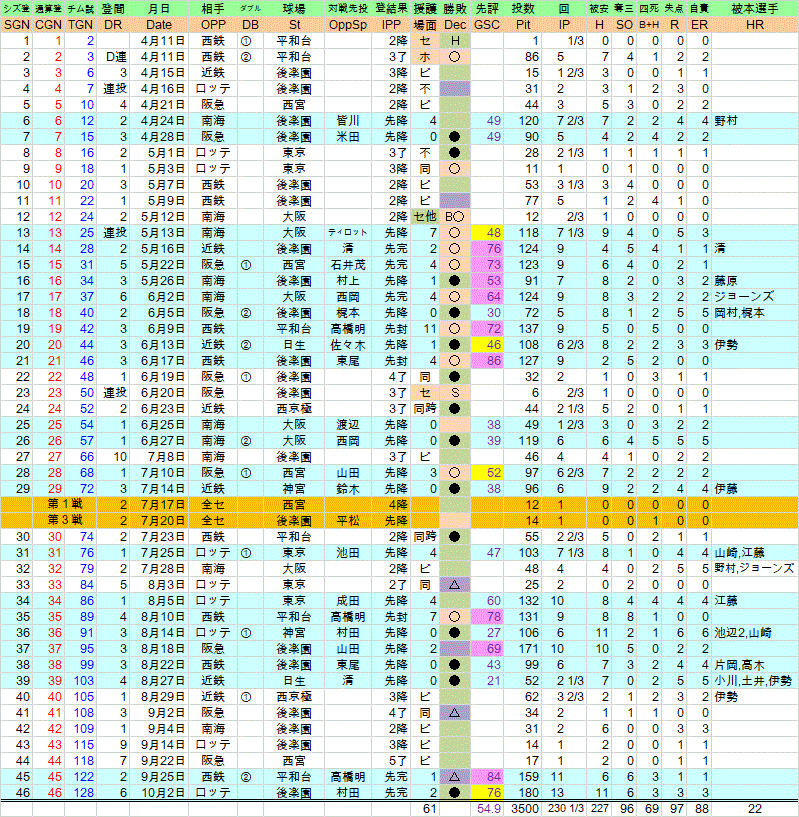Click the home run cell 池辺2,山崎

[x=755, y=633]
